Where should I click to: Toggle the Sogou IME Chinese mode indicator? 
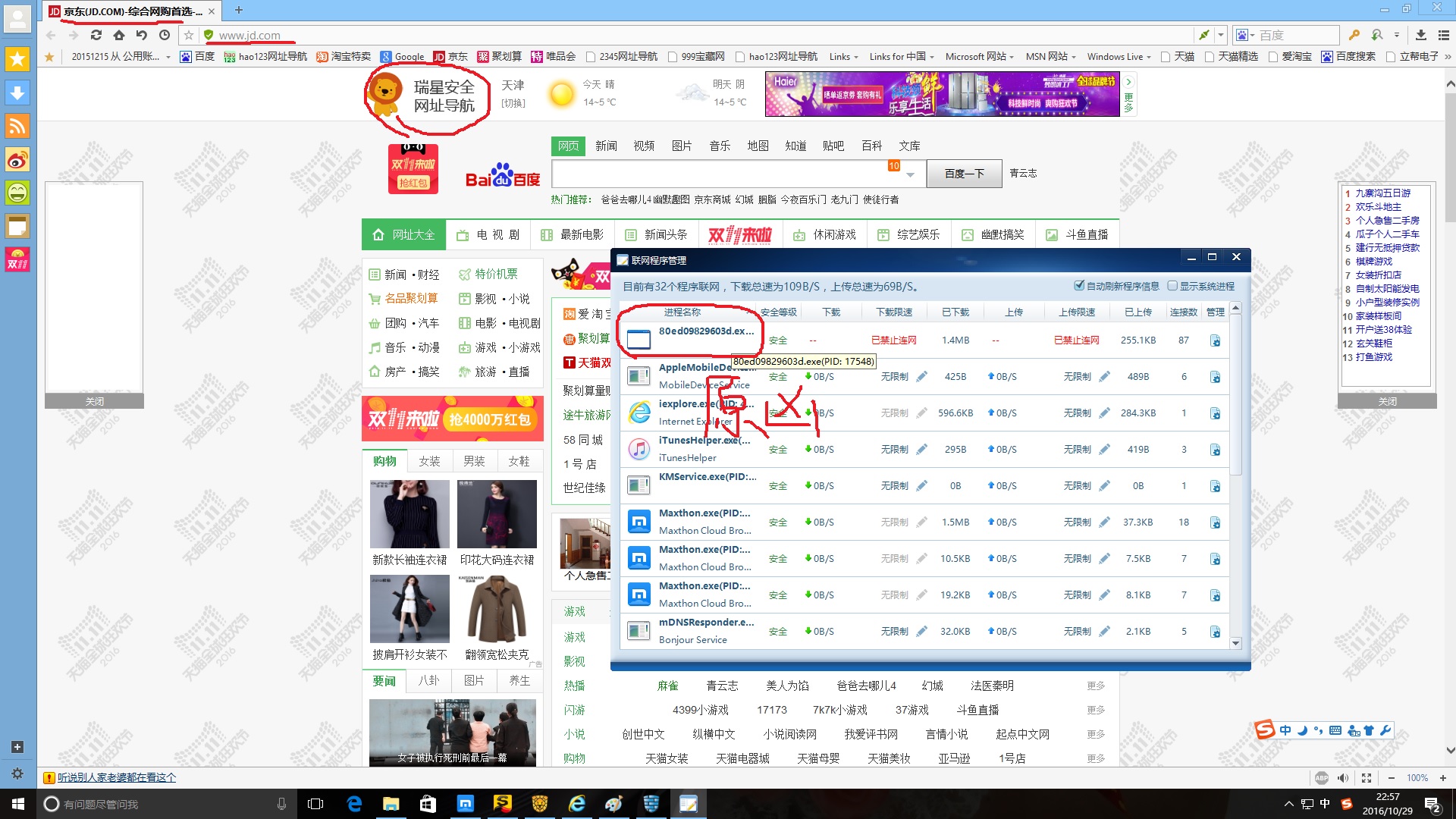coord(1285,730)
